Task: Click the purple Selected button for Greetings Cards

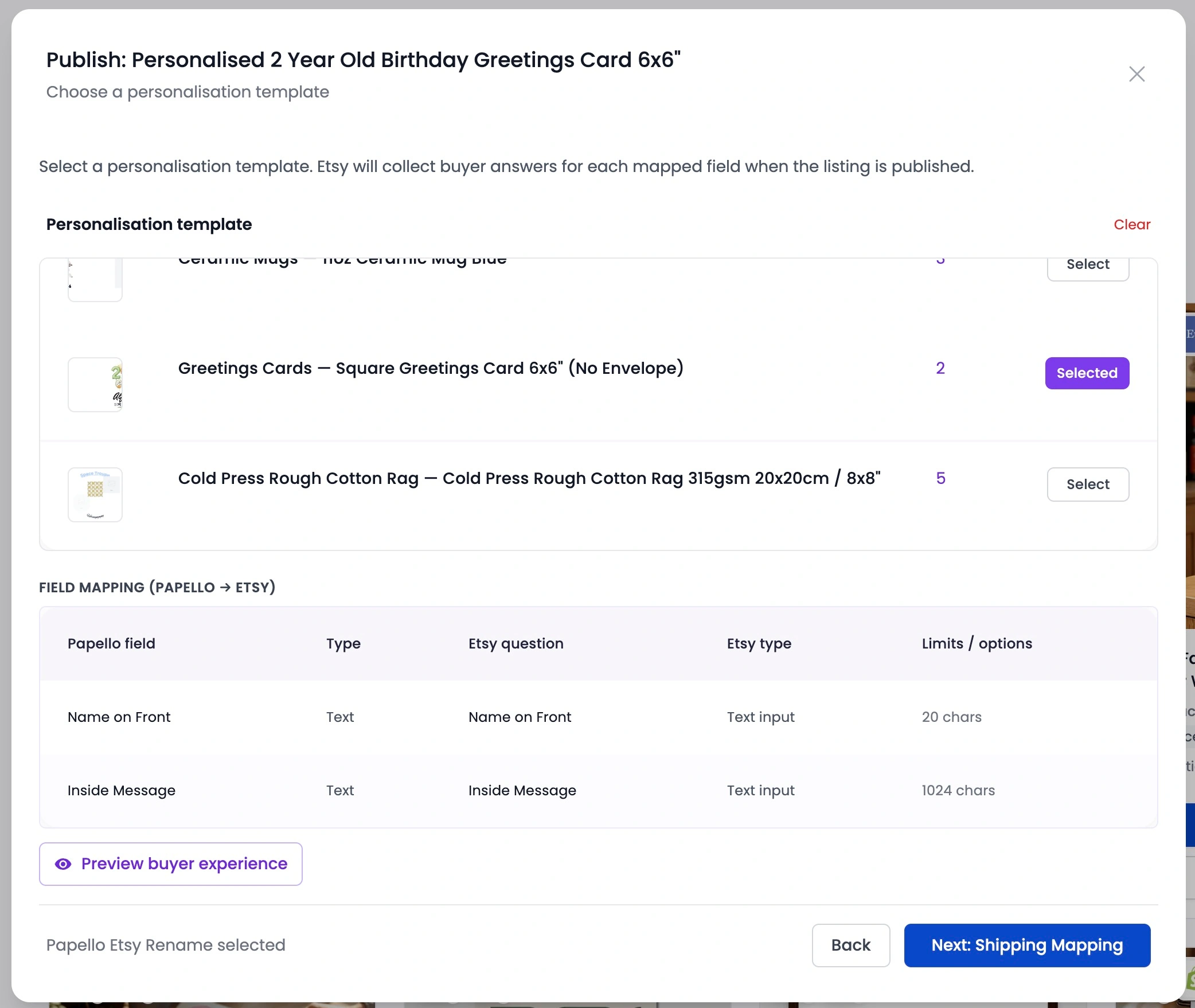Action: 1087,373
